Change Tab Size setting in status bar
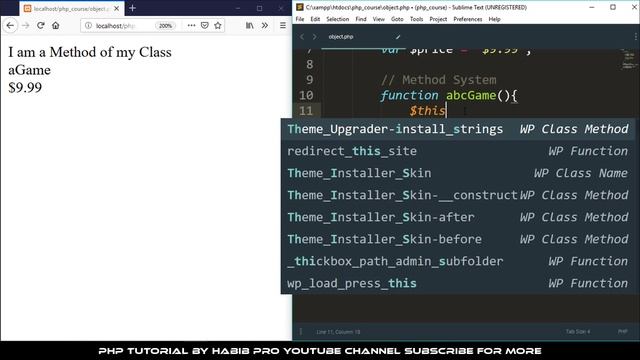640x360 pixels. 578,331
